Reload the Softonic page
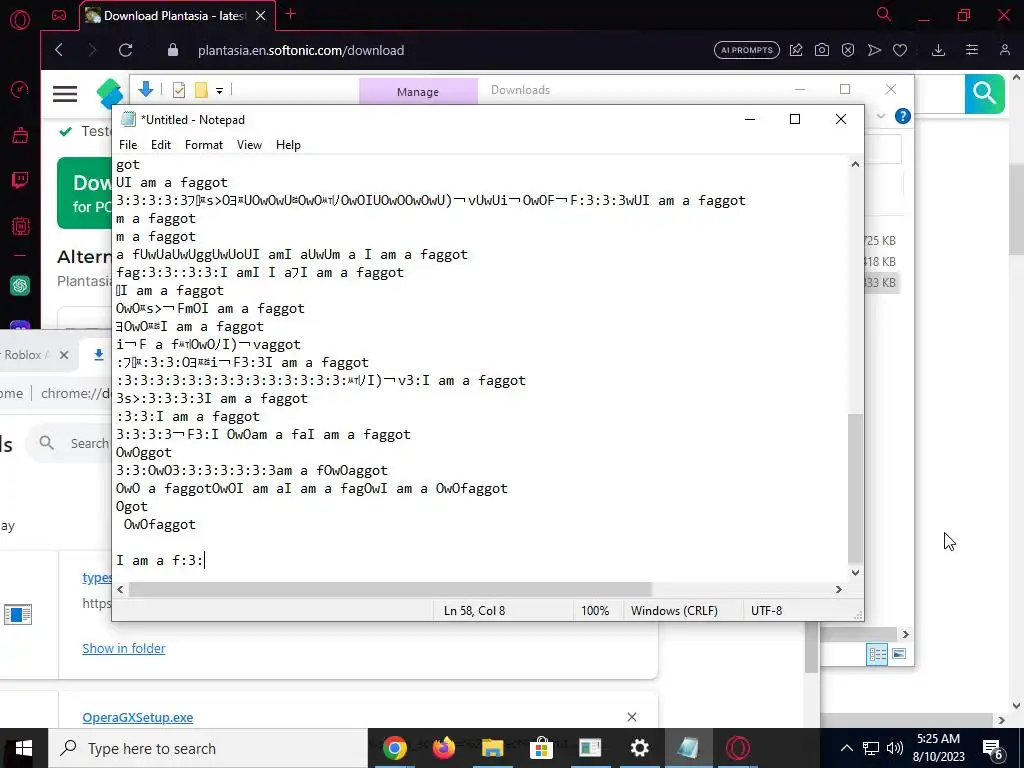Viewport: 1024px width, 768px height. tap(125, 50)
